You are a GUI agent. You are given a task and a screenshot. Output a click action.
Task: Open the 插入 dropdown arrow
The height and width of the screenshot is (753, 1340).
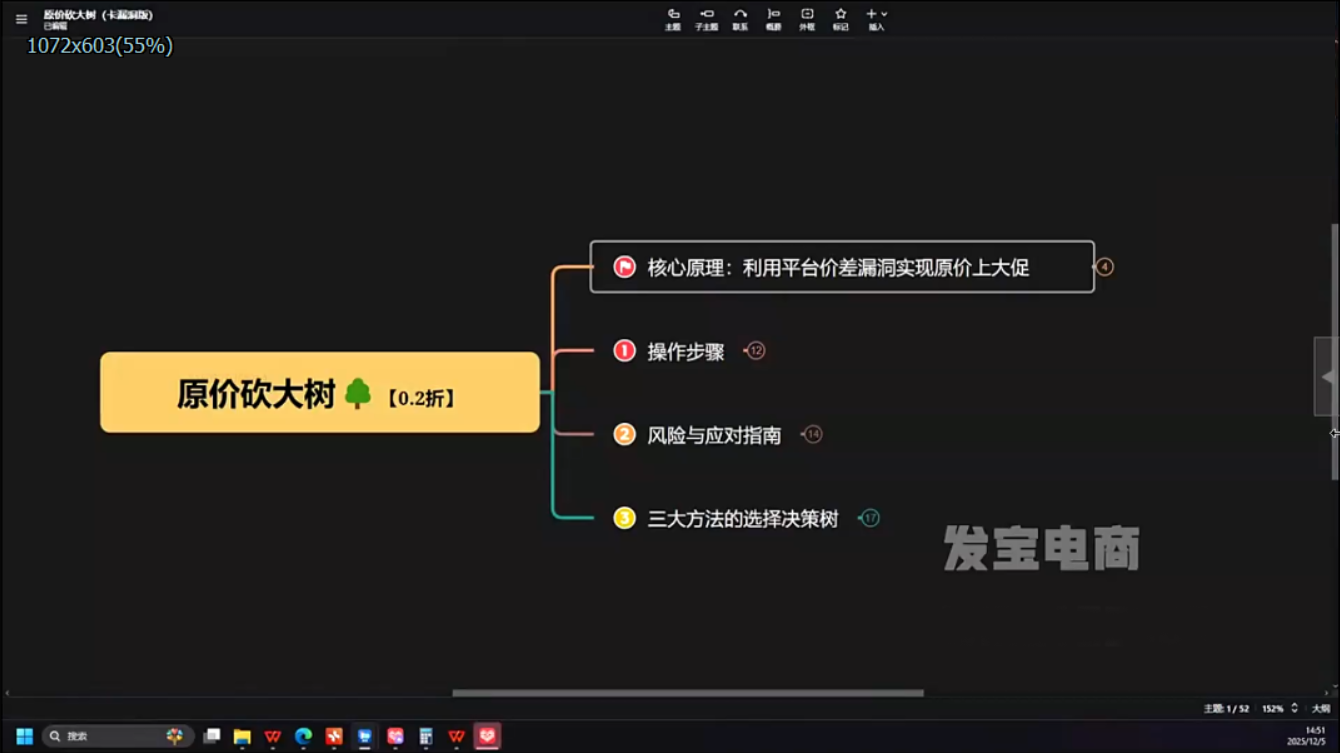[886, 12]
